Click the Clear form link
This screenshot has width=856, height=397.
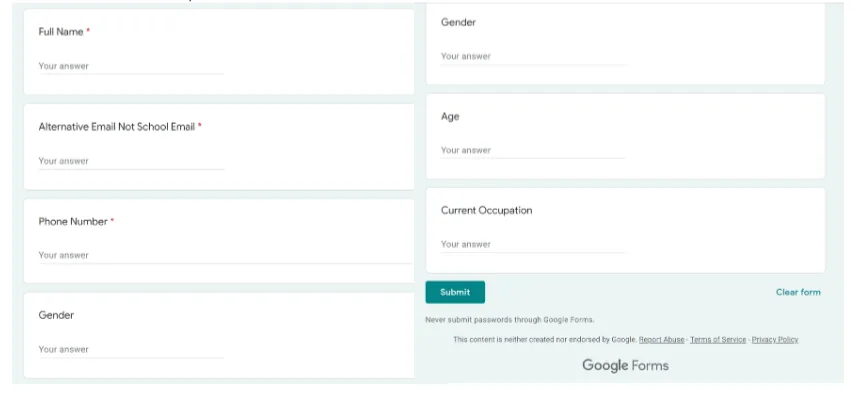798,292
